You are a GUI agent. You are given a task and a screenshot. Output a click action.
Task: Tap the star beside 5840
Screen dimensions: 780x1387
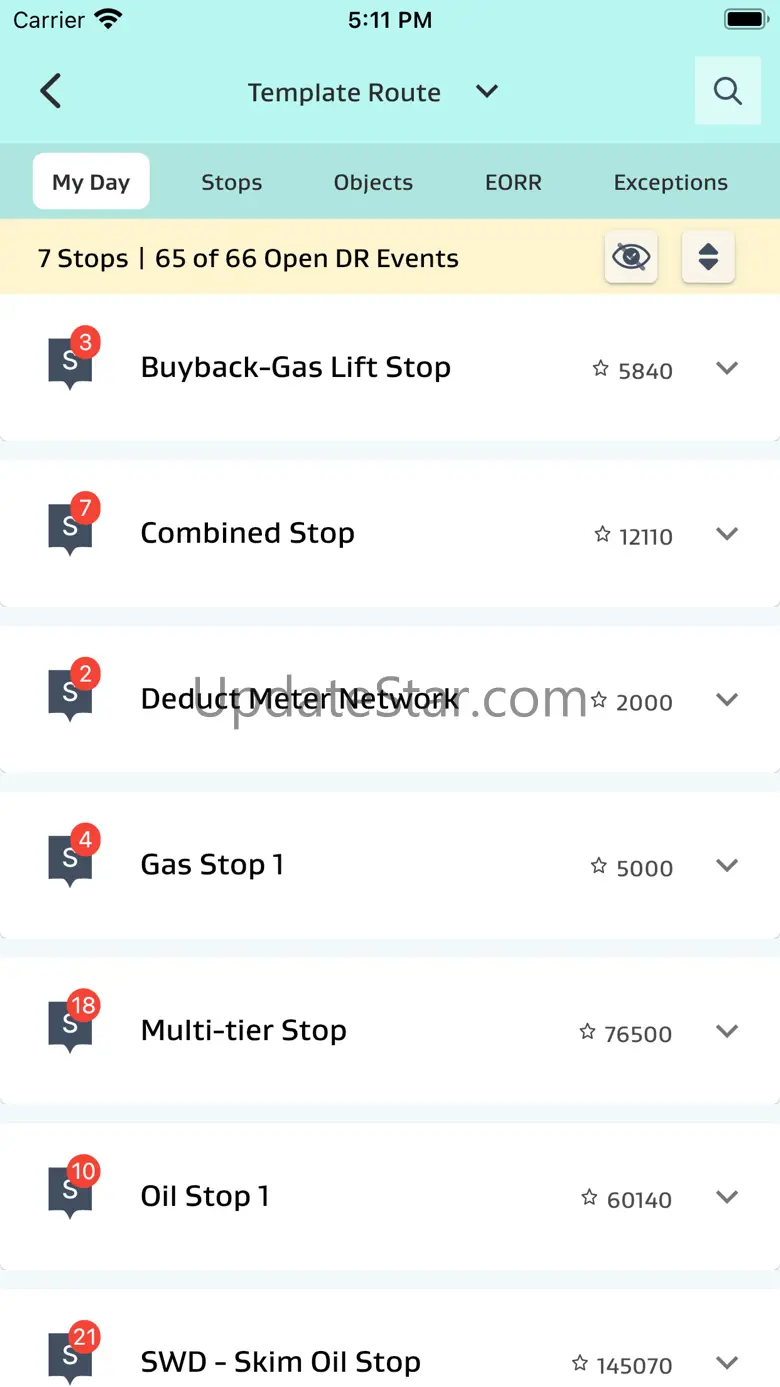tap(601, 369)
